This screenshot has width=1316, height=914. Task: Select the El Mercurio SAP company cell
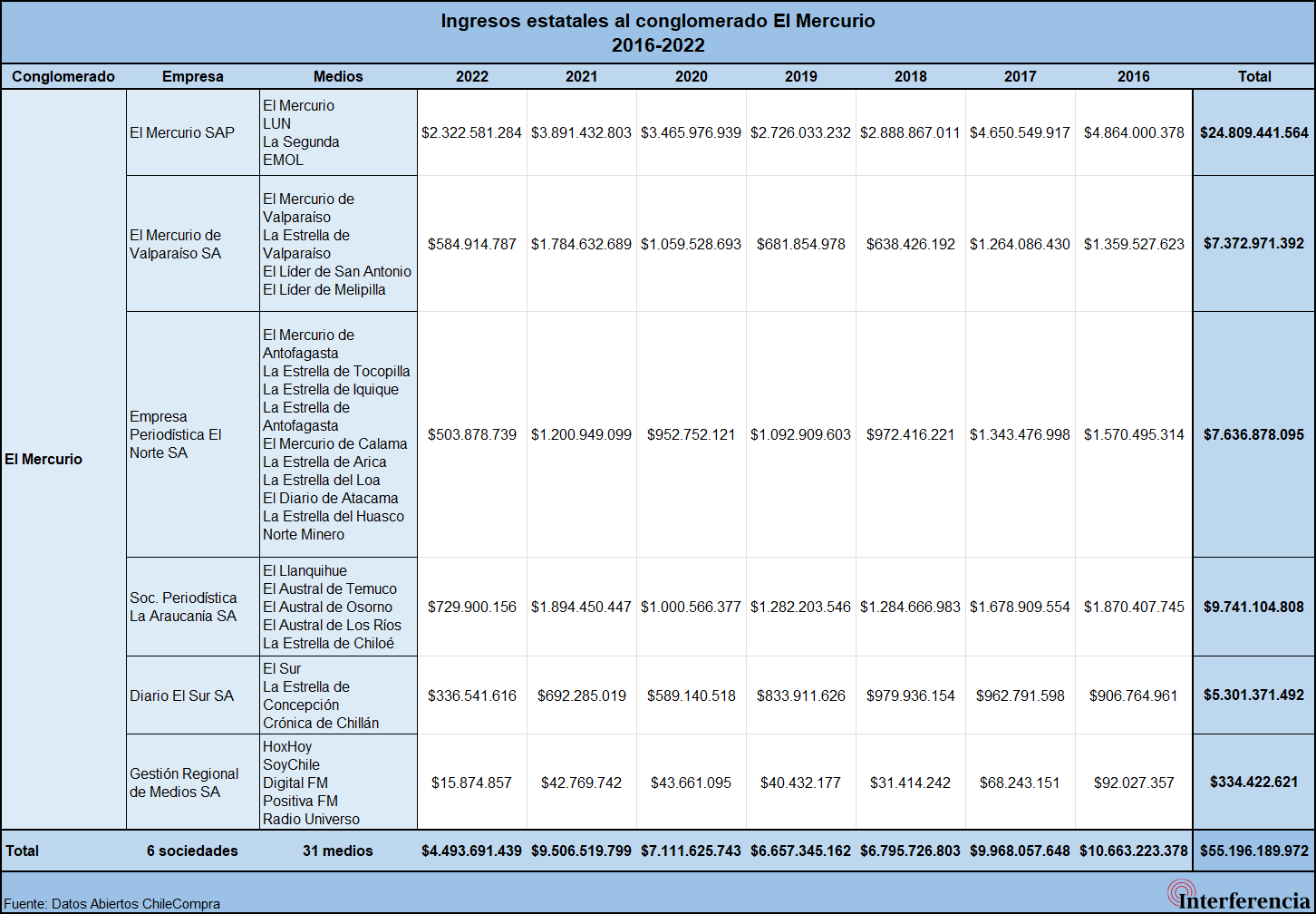(193, 132)
